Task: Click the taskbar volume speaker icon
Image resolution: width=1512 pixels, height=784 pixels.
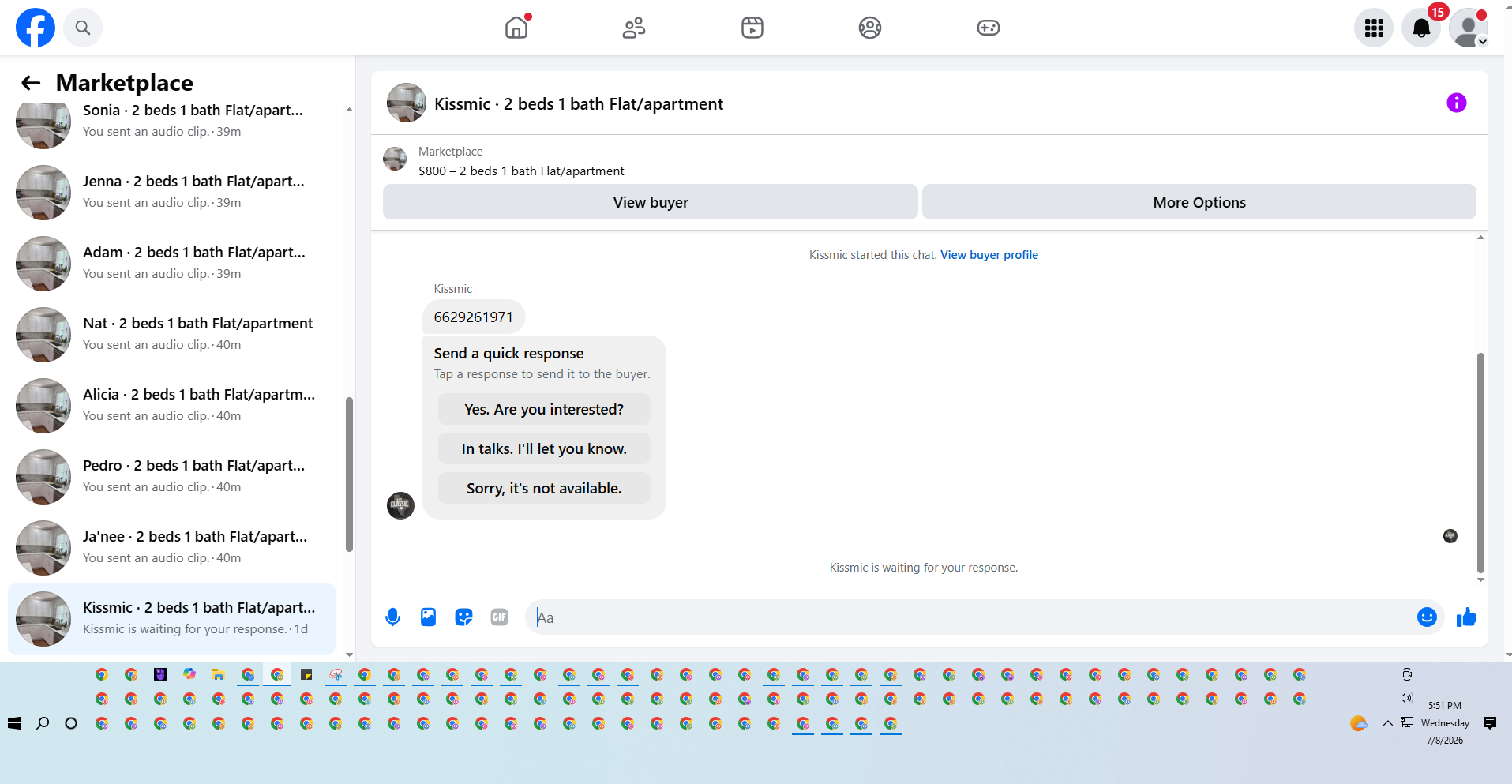Action: coord(1406,698)
